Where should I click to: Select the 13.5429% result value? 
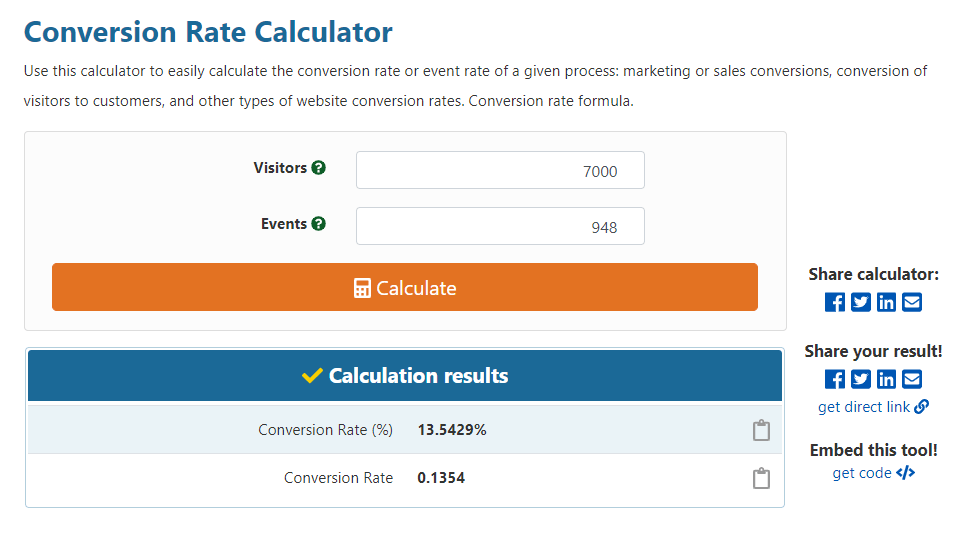452,430
